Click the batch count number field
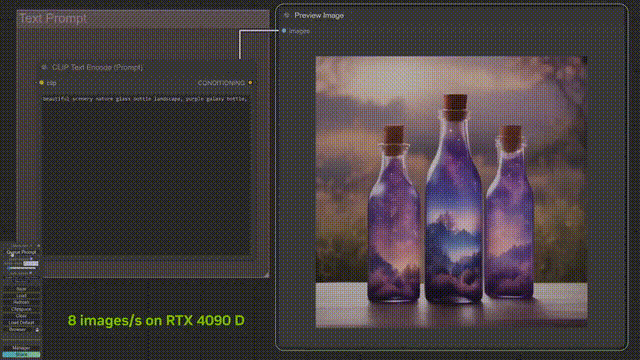The height and width of the screenshot is (360, 640). click(31, 263)
